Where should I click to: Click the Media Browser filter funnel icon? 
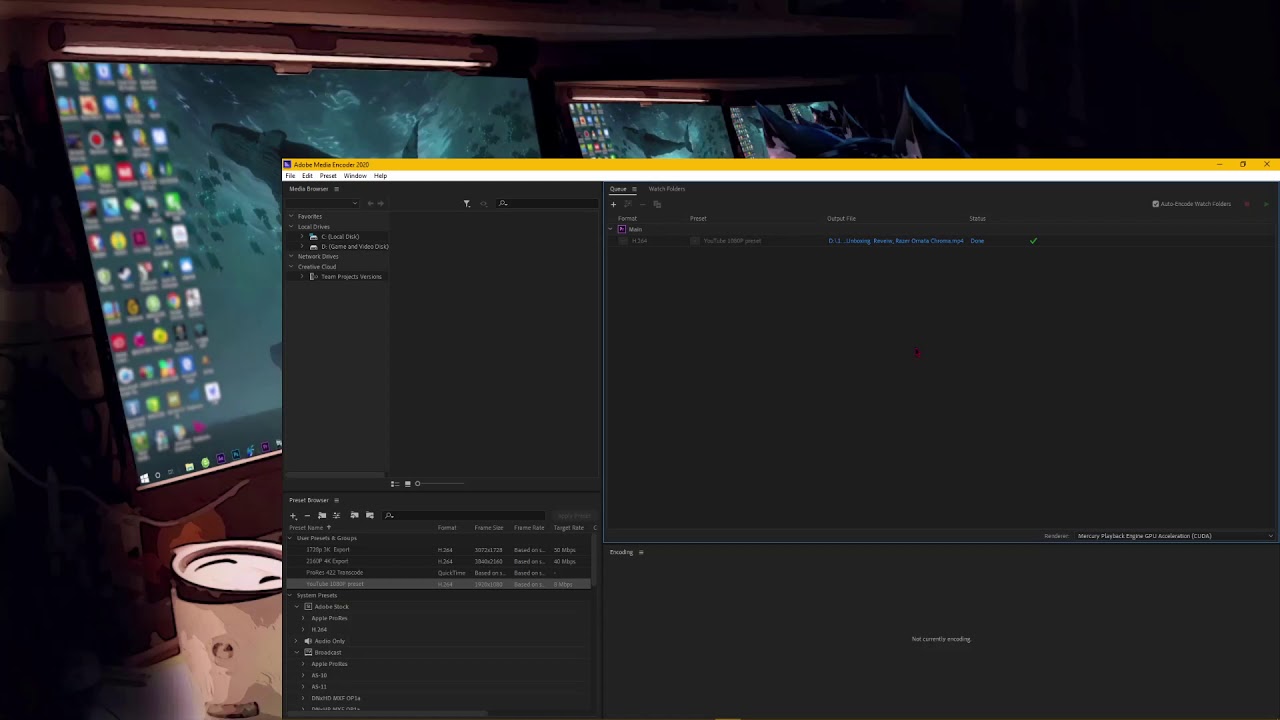(x=466, y=204)
